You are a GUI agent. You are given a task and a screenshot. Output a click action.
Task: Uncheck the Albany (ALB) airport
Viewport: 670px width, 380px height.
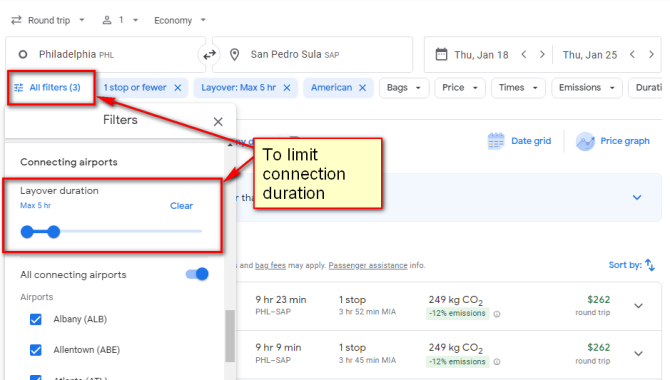36,319
